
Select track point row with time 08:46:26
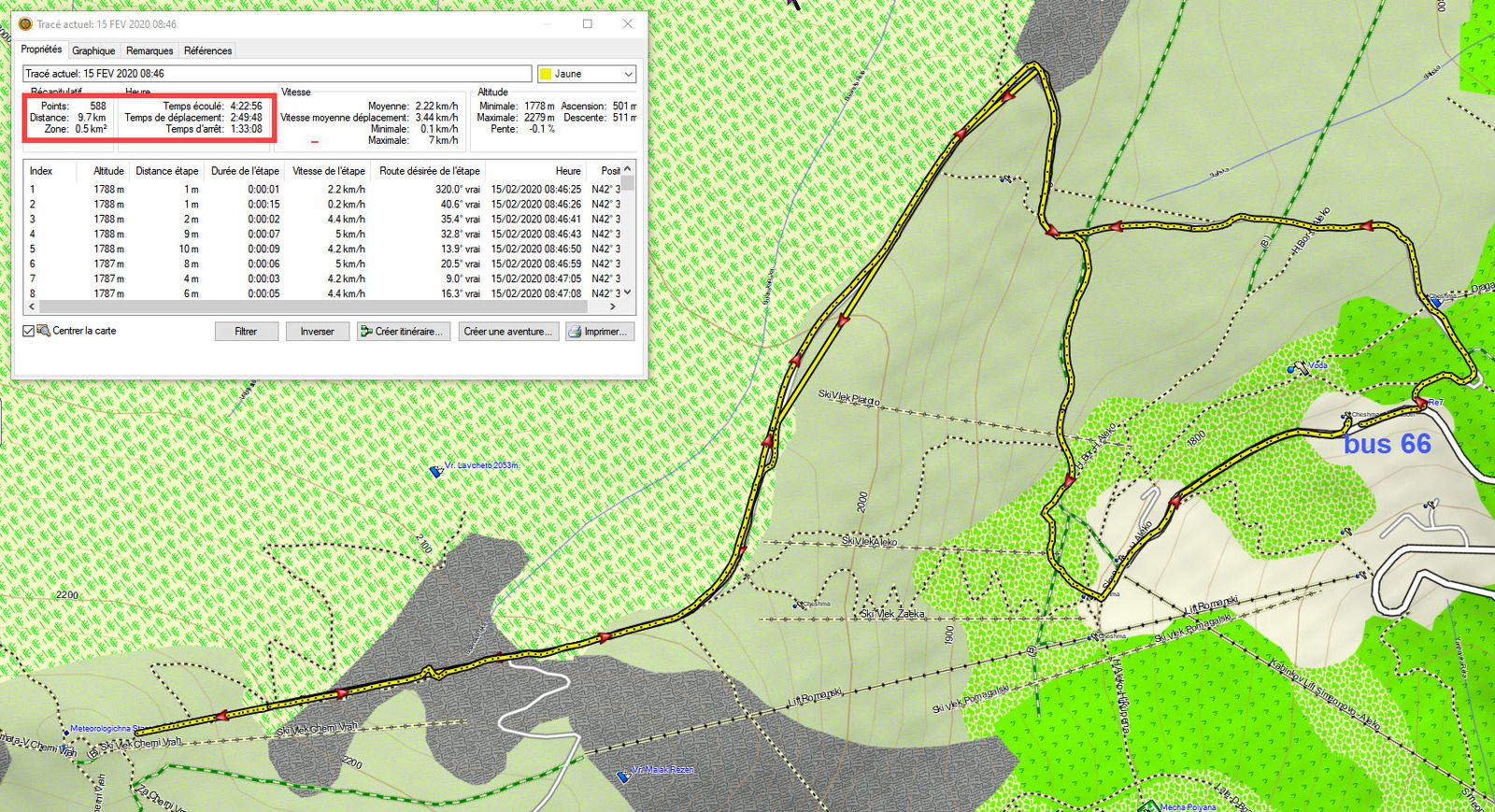[322, 204]
